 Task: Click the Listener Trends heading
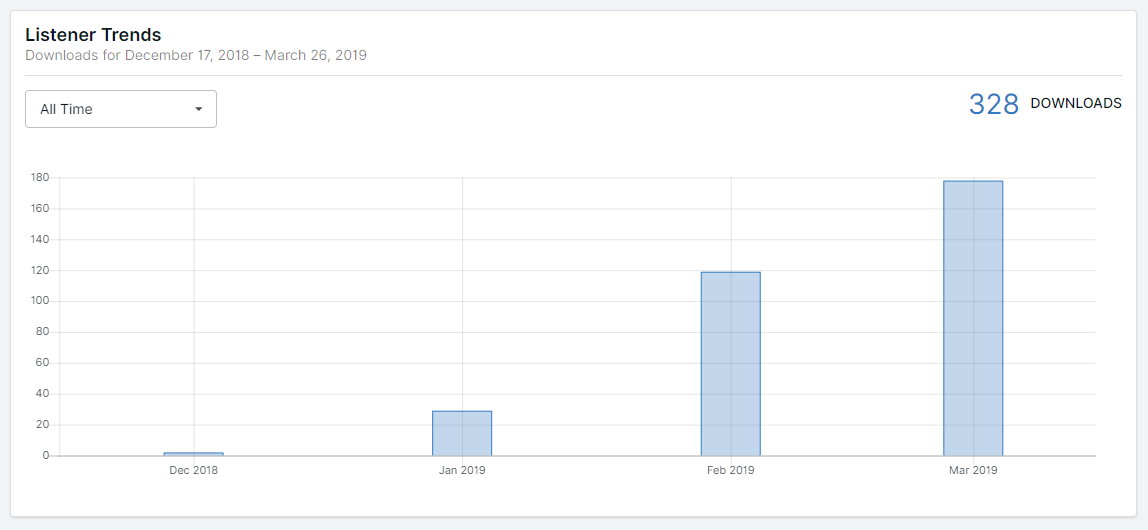click(93, 35)
